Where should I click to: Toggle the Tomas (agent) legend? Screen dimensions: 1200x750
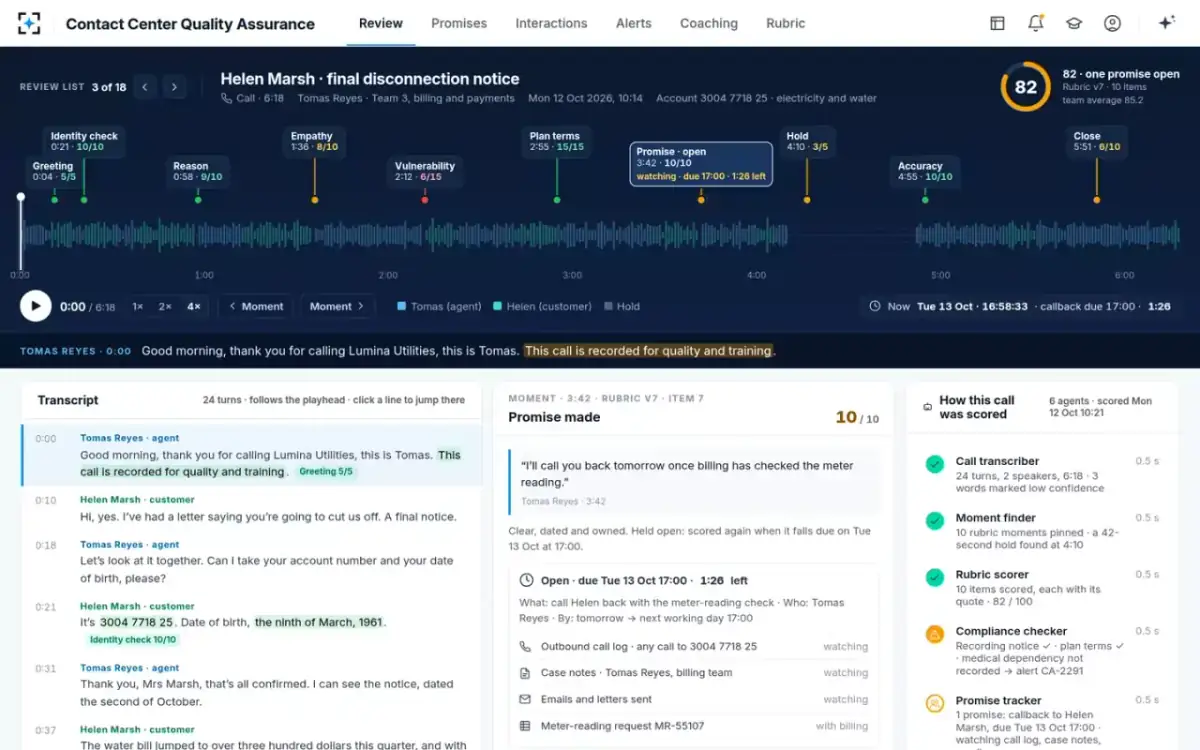point(439,306)
